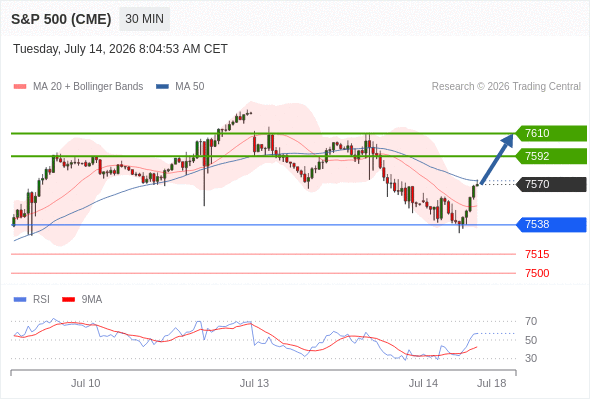Select the blue 7538 pivot tag

pyautogui.click(x=552, y=225)
